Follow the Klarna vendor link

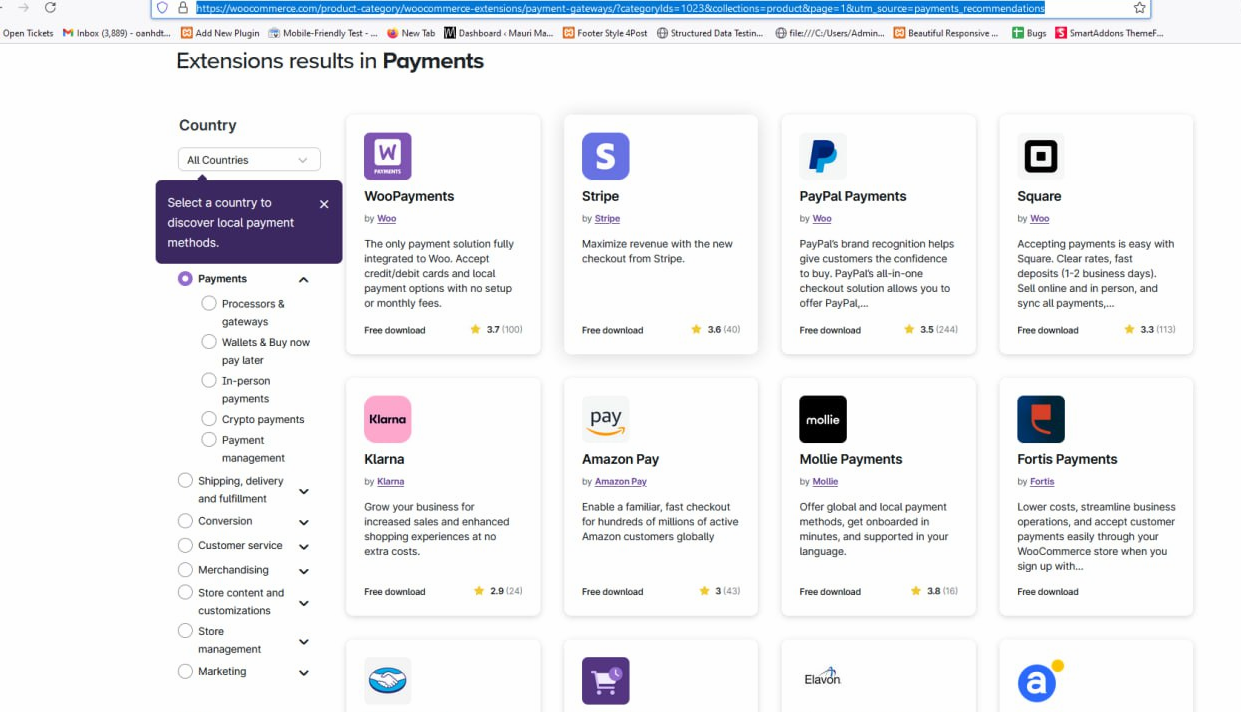pyautogui.click(x=390, y=481)
